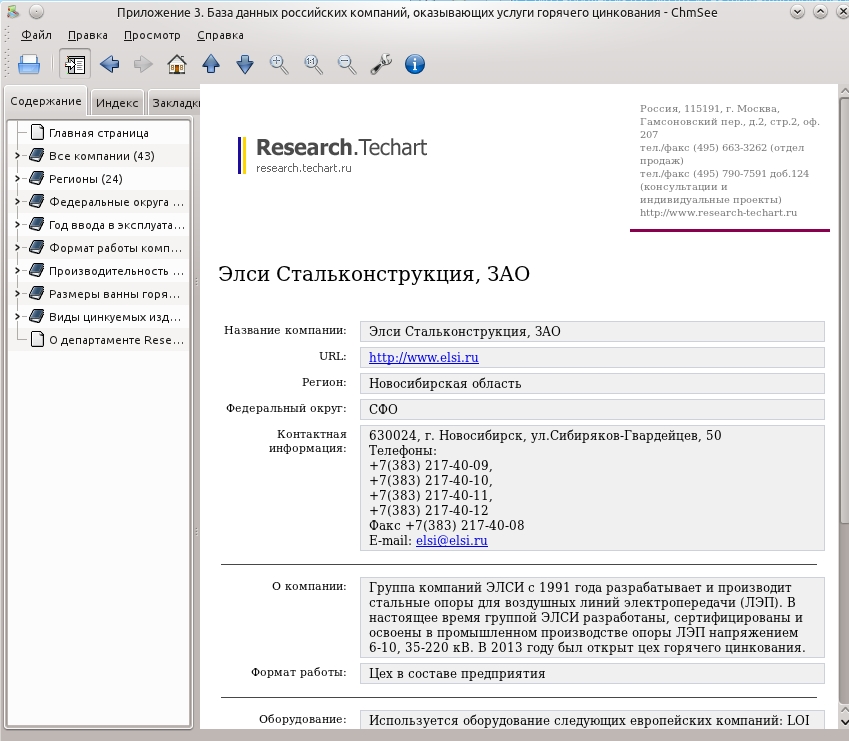
Task: Expand Размеры ванны горя... node
Action: [17, 294]
